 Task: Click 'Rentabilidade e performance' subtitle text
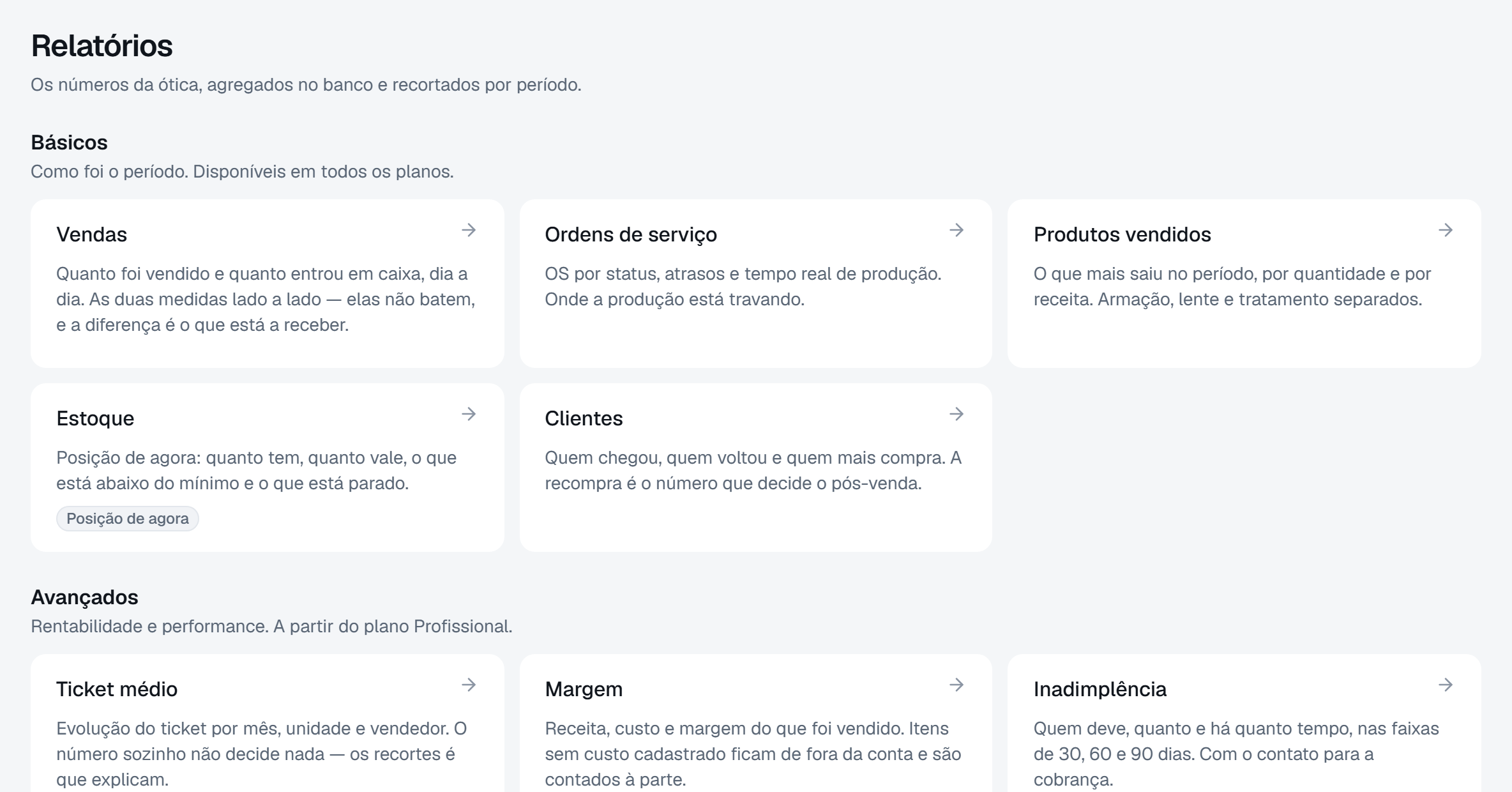click(271, 627)
